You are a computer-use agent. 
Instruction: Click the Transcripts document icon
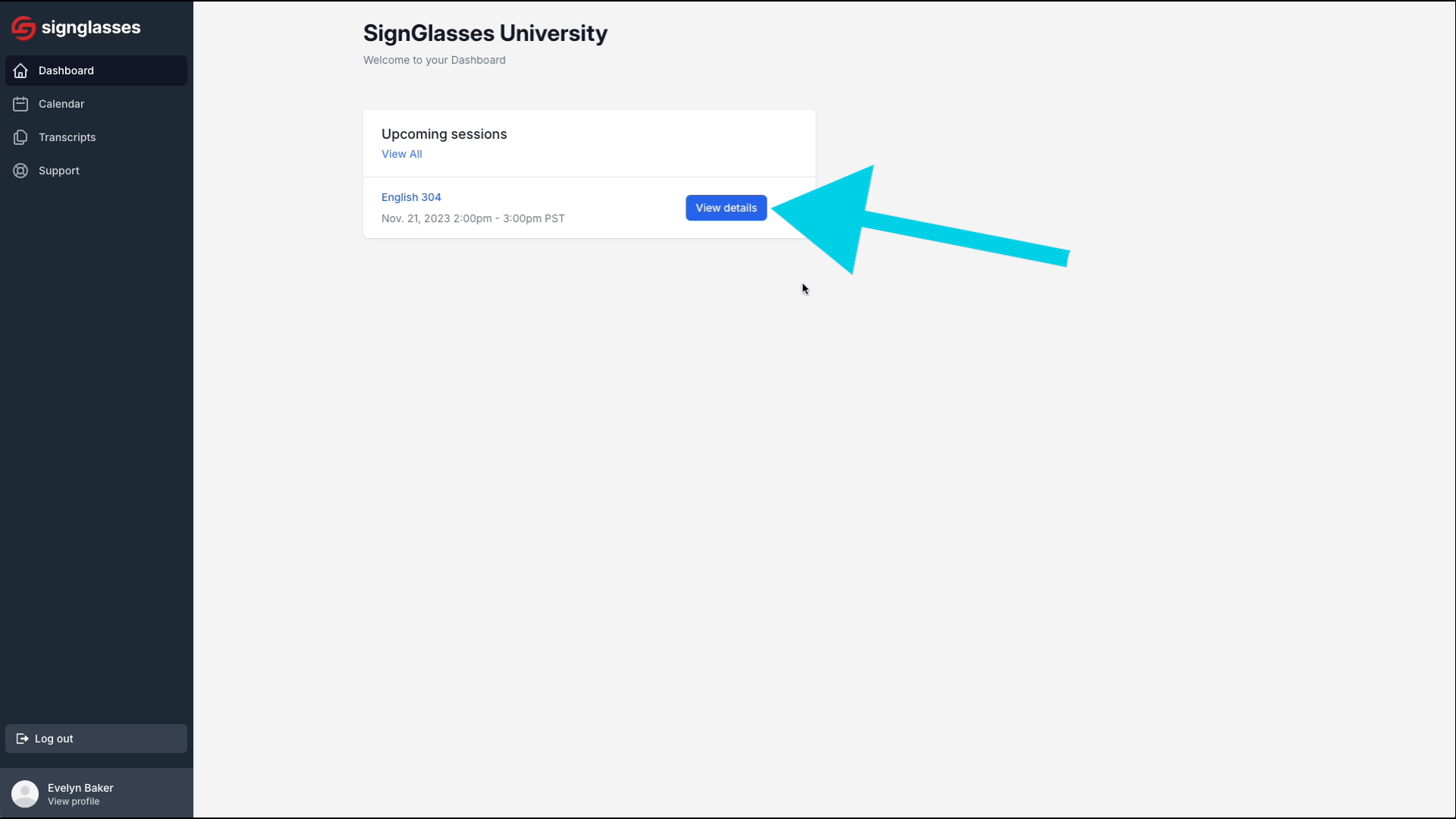click(20, 137)
